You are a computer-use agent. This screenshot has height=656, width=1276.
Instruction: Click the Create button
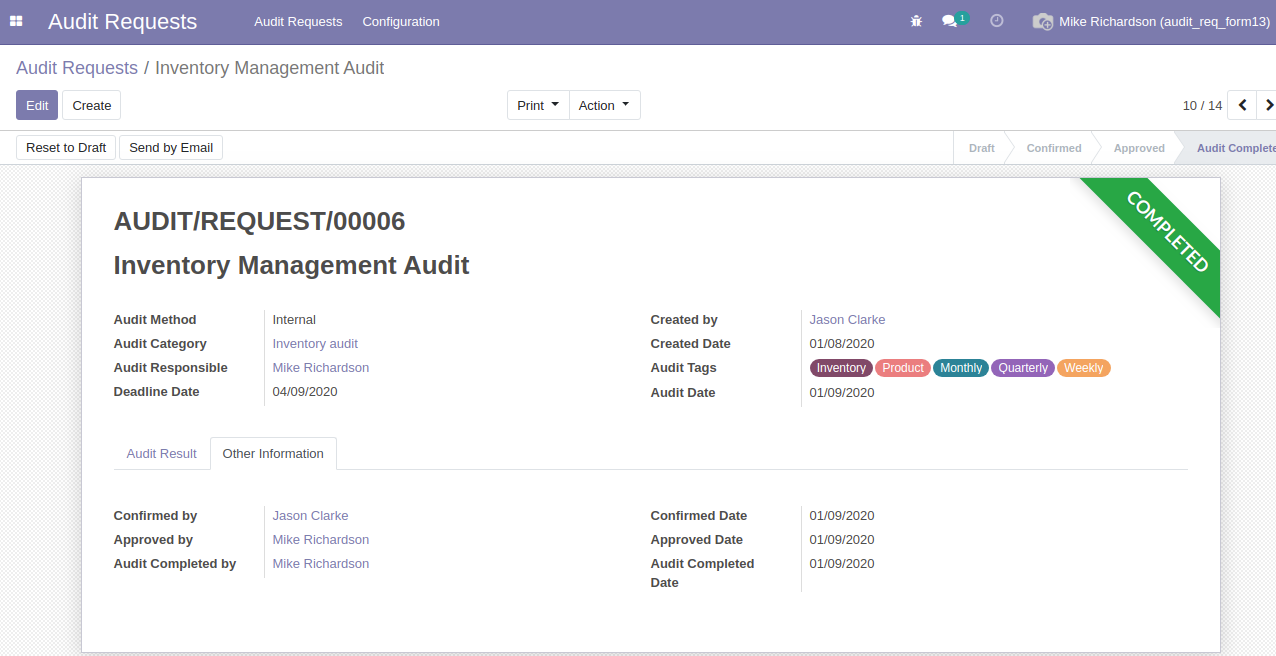pyautogui.click(x=92, y=105)
